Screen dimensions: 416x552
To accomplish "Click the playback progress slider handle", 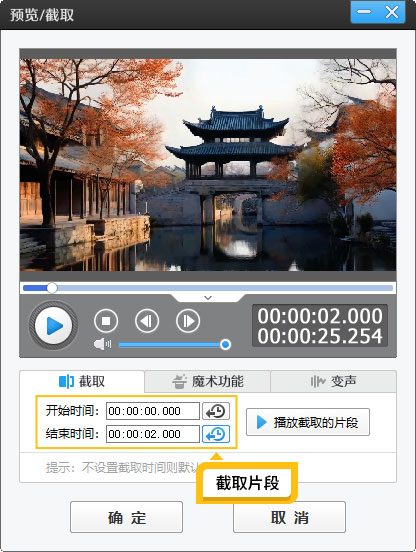I will [x=52, y=288].
